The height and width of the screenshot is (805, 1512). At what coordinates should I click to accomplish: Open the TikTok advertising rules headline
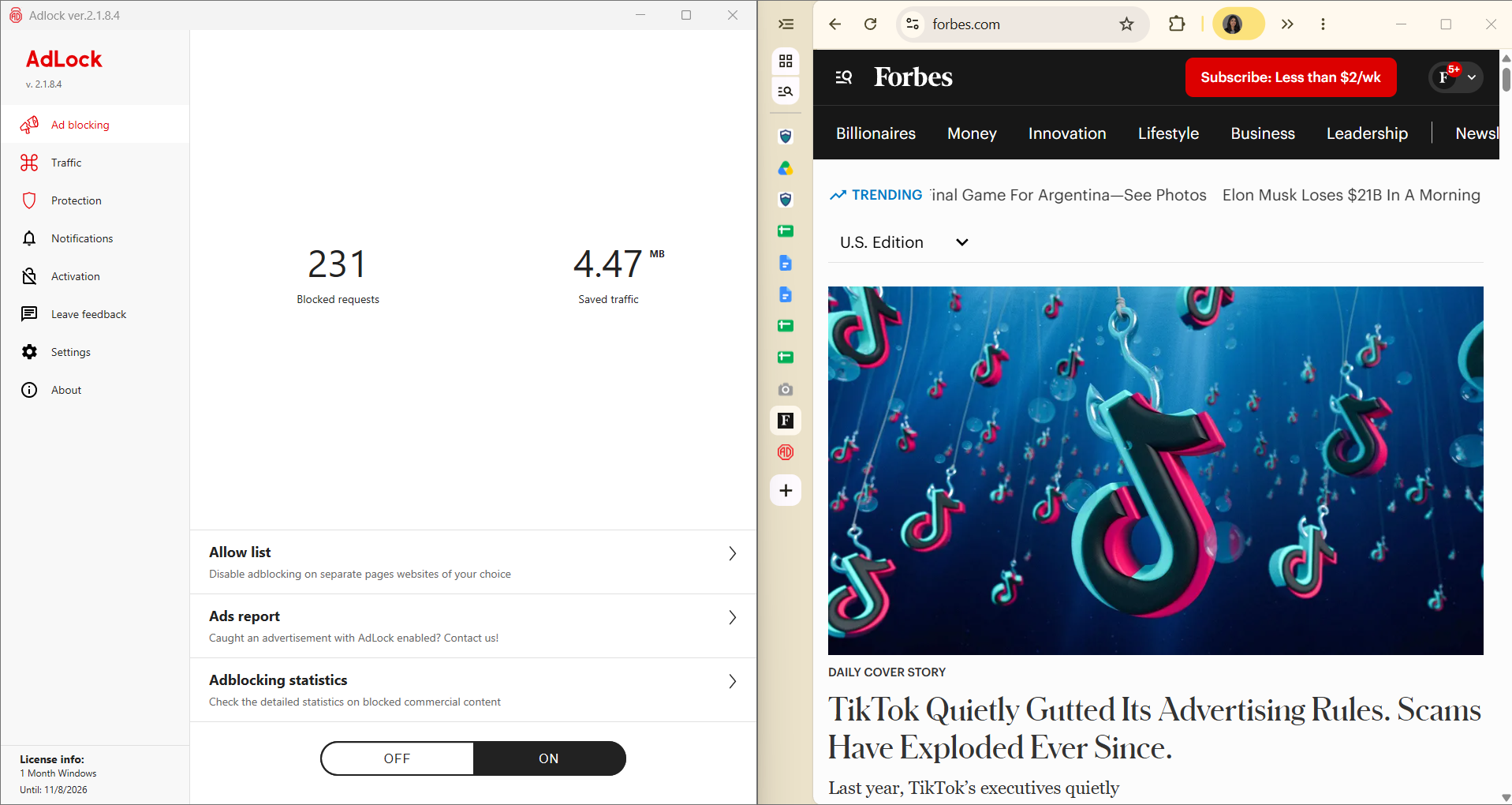pyautogui.click(x=1155, y=728)
